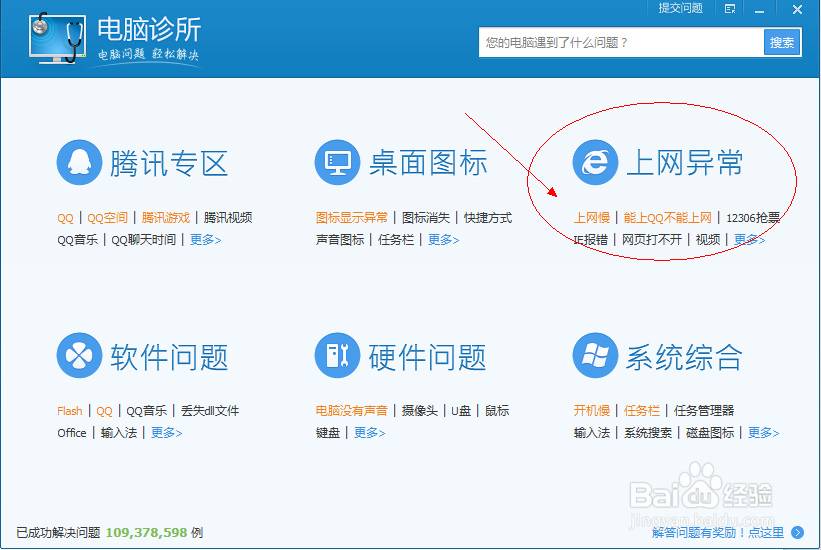The width and height of the screenshot is (821, 550).
Task: Select the 上网慢 link
Action: pos(592,218)
